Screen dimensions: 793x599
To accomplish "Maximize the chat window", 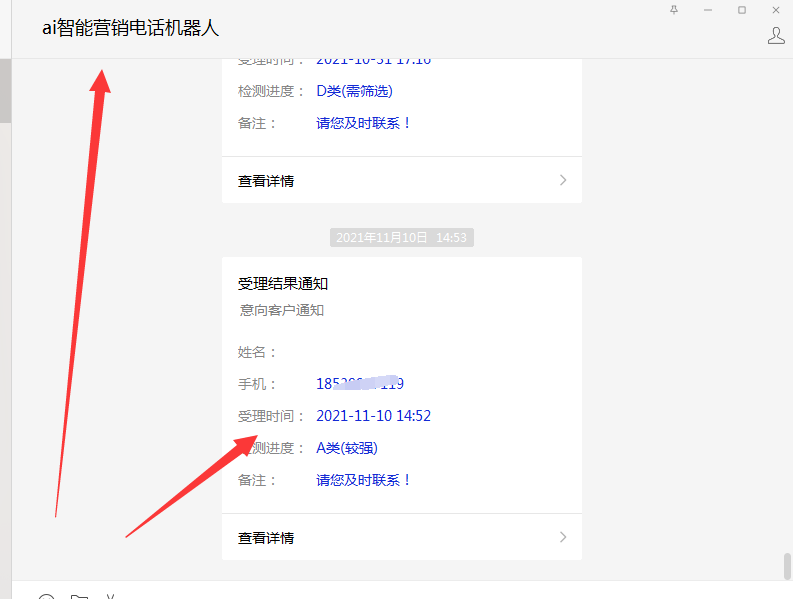I will 741,10.
